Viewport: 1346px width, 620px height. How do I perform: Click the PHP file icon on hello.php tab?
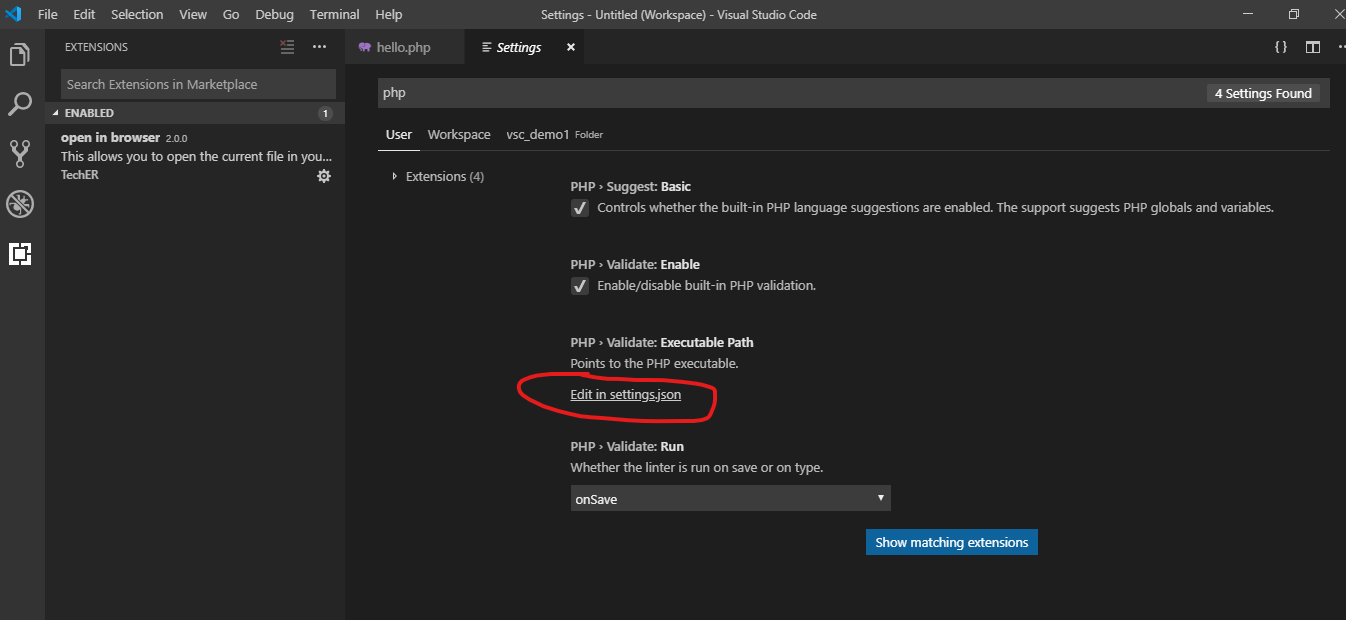pos(364,47)
